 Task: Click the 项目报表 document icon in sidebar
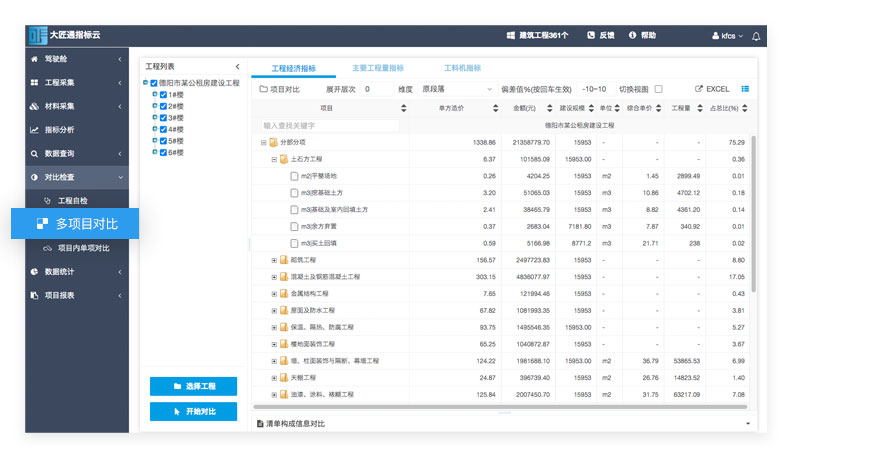coord(34,295)
